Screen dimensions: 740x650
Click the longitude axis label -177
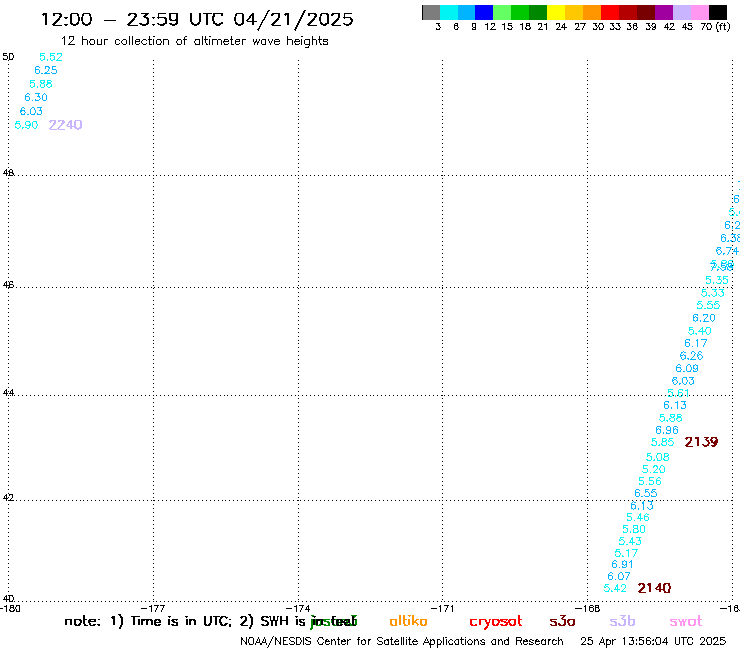tap(153, 608)
